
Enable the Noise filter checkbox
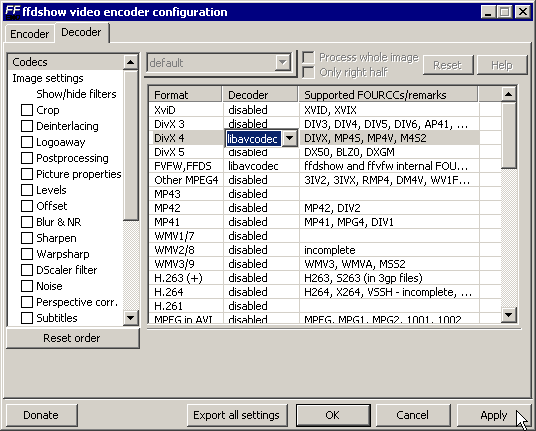point(27,286)
